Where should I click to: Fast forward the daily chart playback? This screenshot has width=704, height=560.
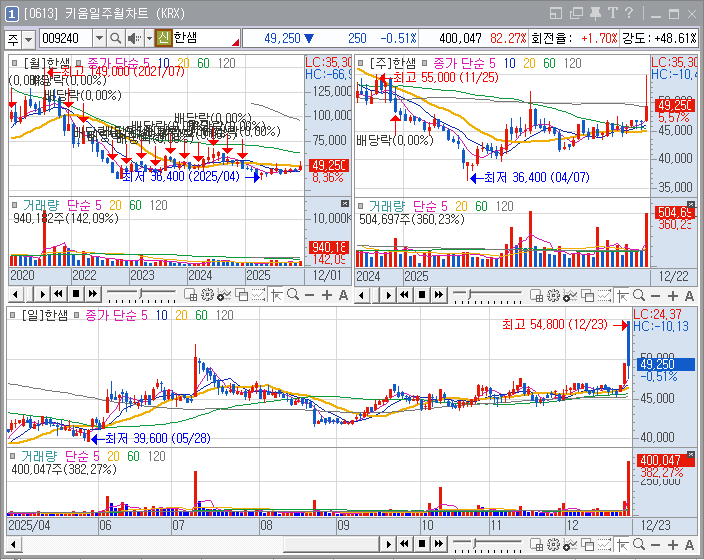[x=439, y=544]
